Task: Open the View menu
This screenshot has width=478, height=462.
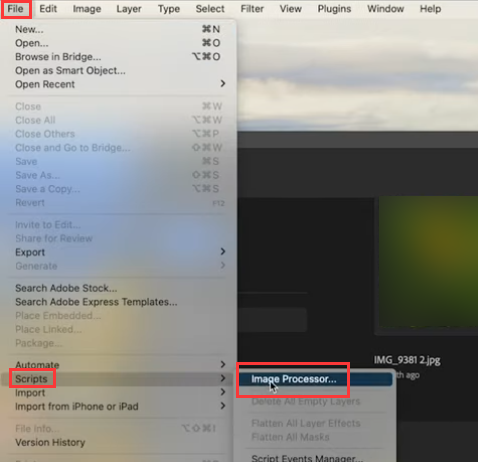Action: click(290, 9)
